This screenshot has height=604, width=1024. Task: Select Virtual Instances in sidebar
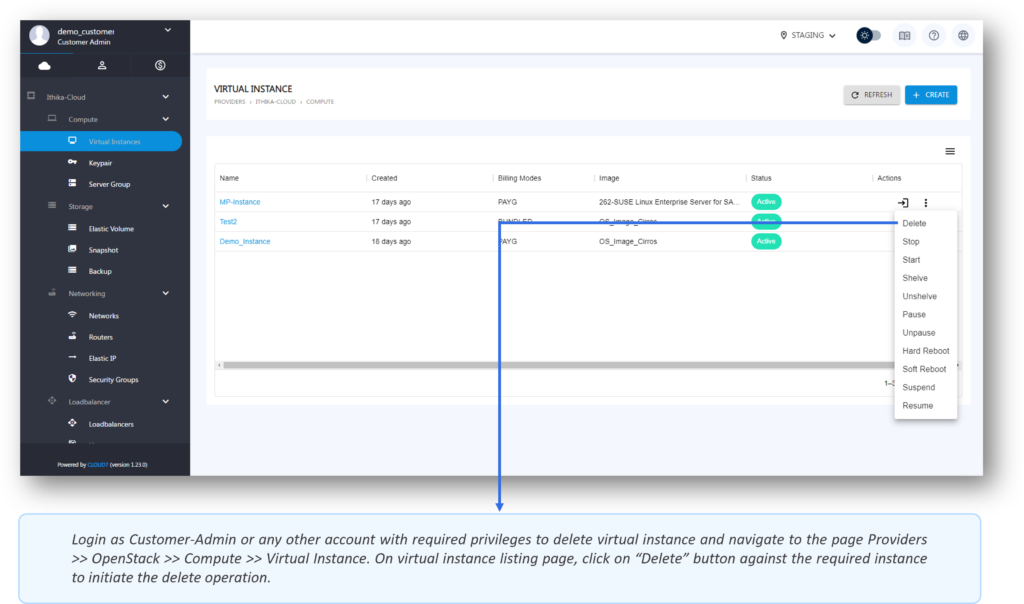tap(101, 141)
